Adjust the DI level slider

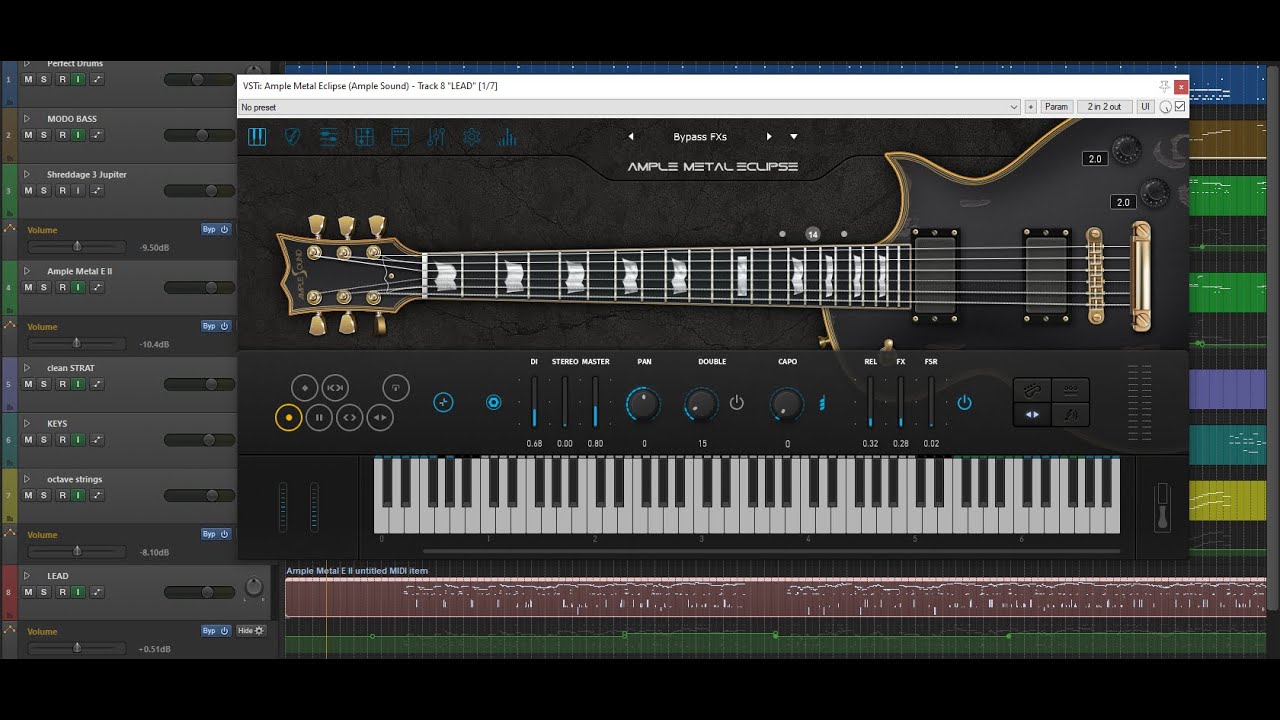pos(534,403)
